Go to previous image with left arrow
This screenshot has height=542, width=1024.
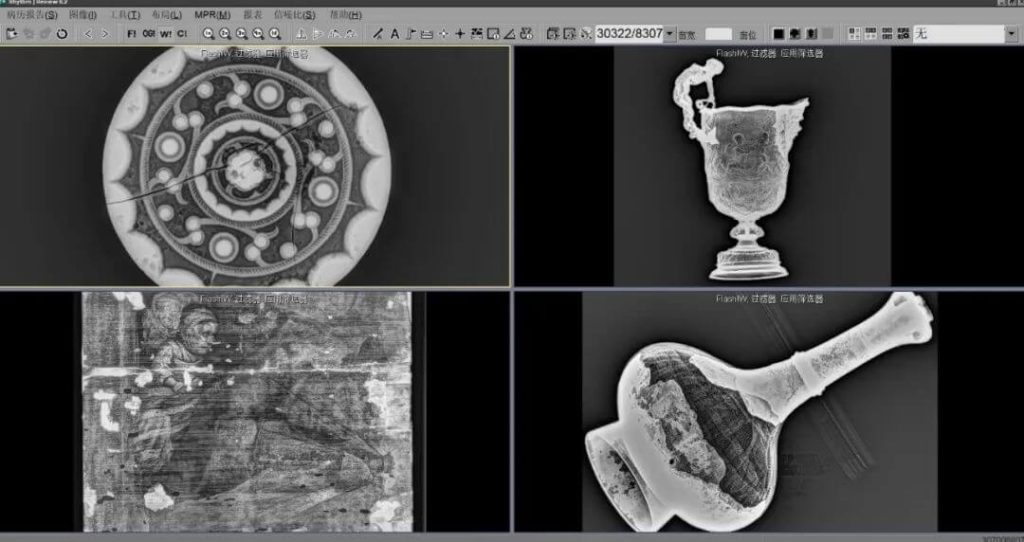click(87, 34)
